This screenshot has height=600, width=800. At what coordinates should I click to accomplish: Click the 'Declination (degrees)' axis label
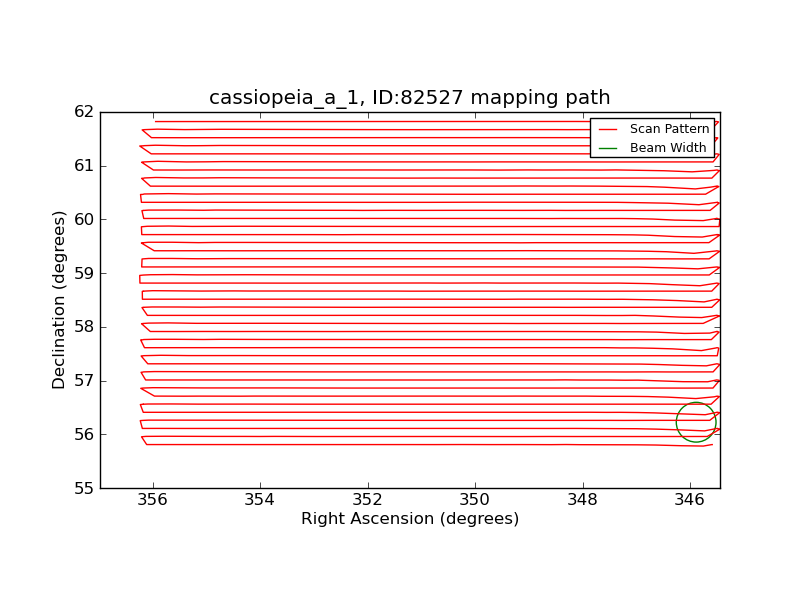pos(59,300)
